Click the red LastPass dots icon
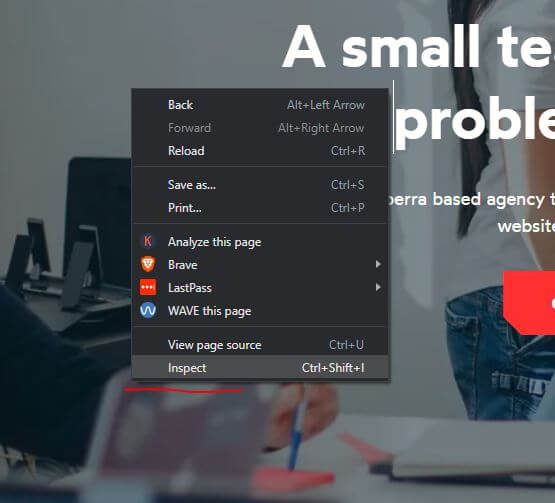 coord(148,287)
